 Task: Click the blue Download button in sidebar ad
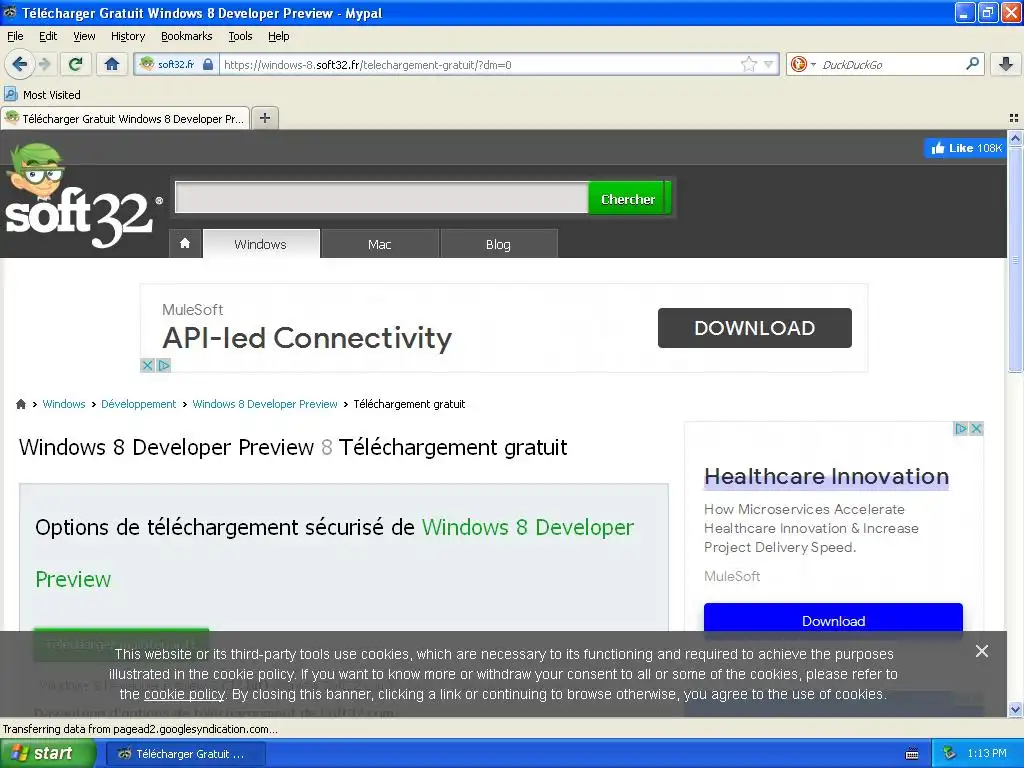[833, 620]
